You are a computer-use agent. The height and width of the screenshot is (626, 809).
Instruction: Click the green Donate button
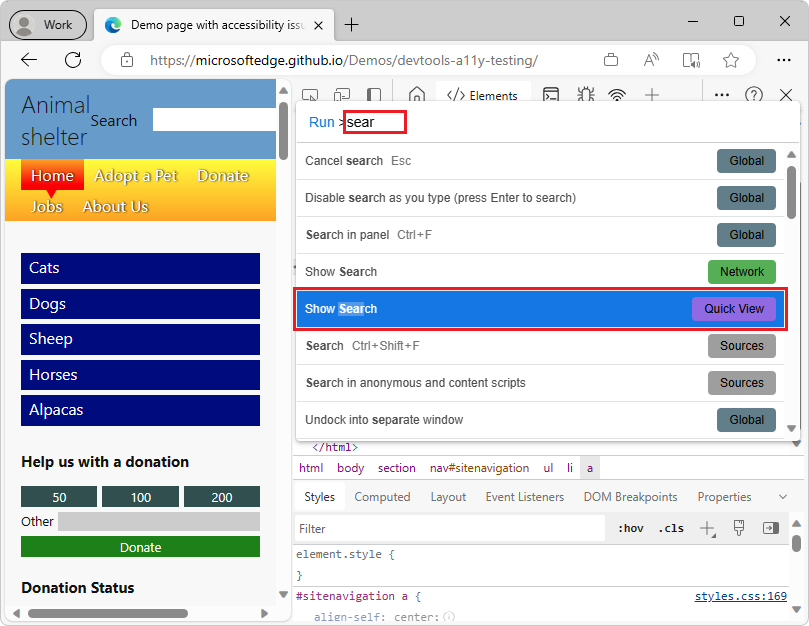point(140,547)
